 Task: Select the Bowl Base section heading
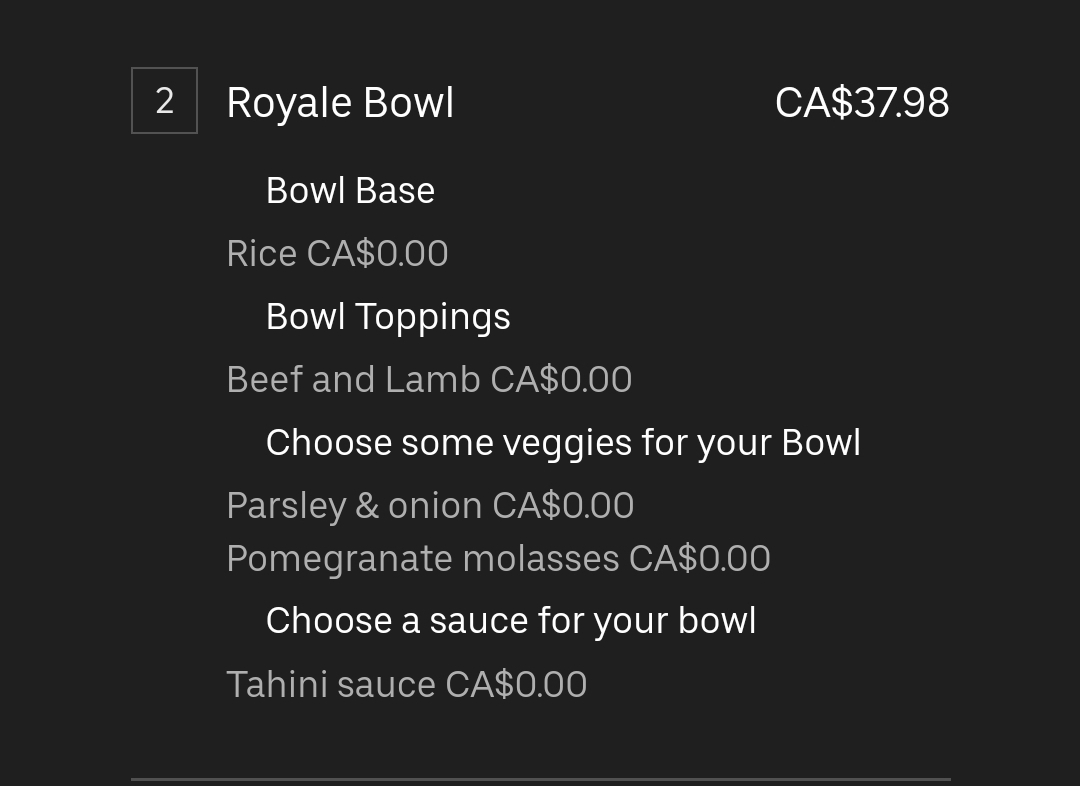click(x=350, y=191)
